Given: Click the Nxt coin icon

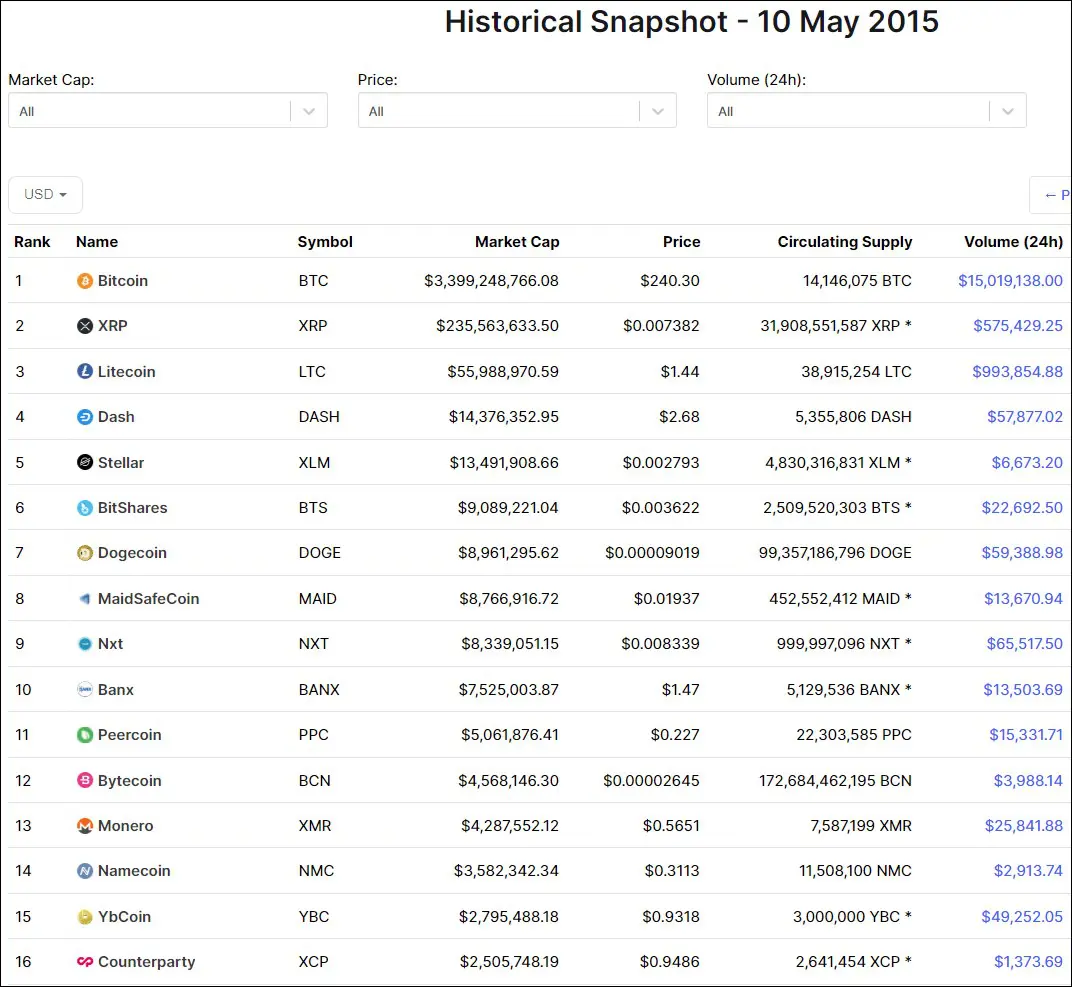Looking at the screenshot, I should click(85, 644).
